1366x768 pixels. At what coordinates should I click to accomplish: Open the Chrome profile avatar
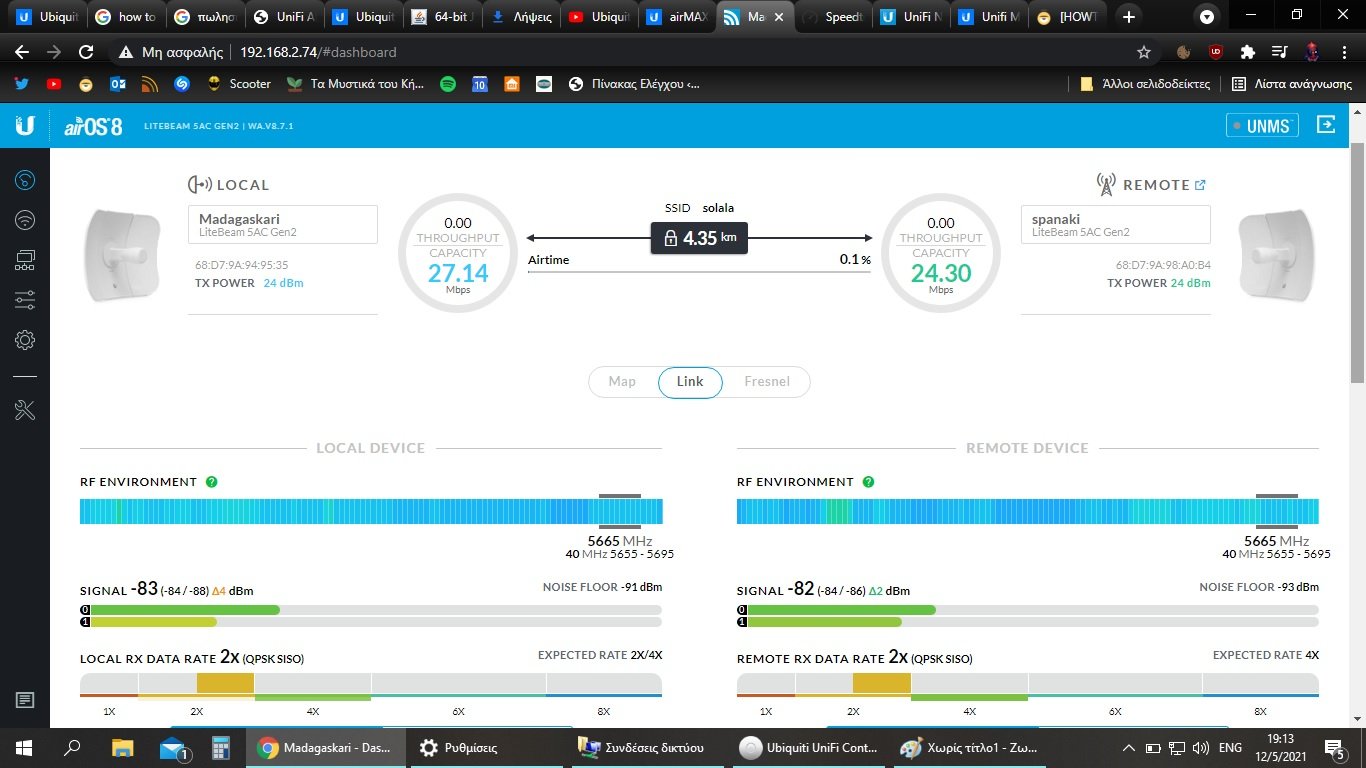click(1312, 52)
